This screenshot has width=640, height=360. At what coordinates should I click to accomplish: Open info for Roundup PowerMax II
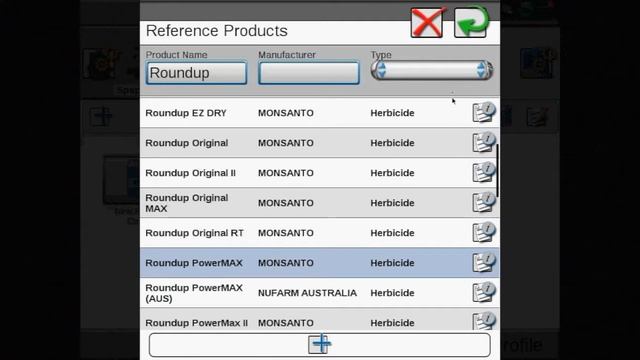coord(484,321)
